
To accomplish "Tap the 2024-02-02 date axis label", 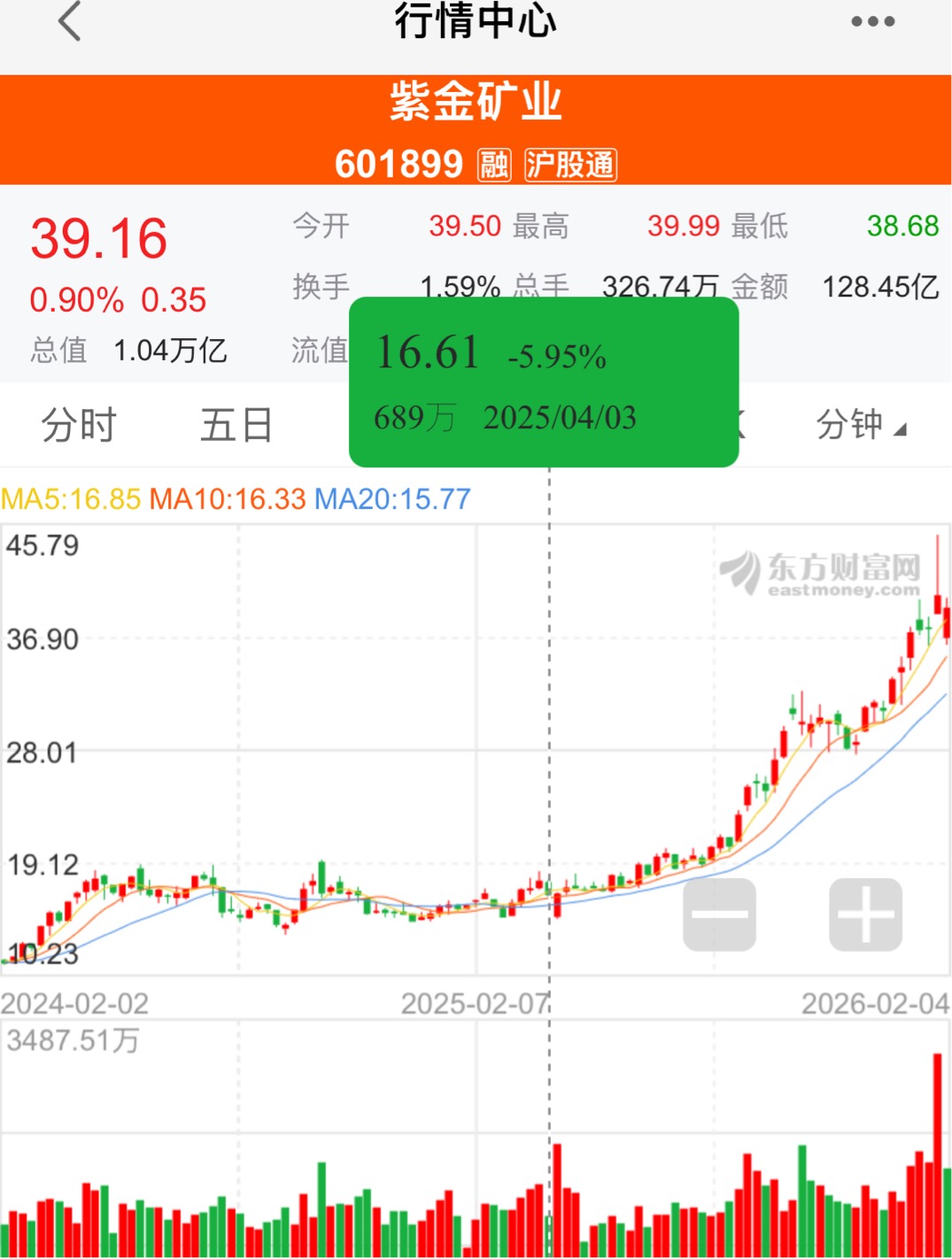I will pos(75,1003).
